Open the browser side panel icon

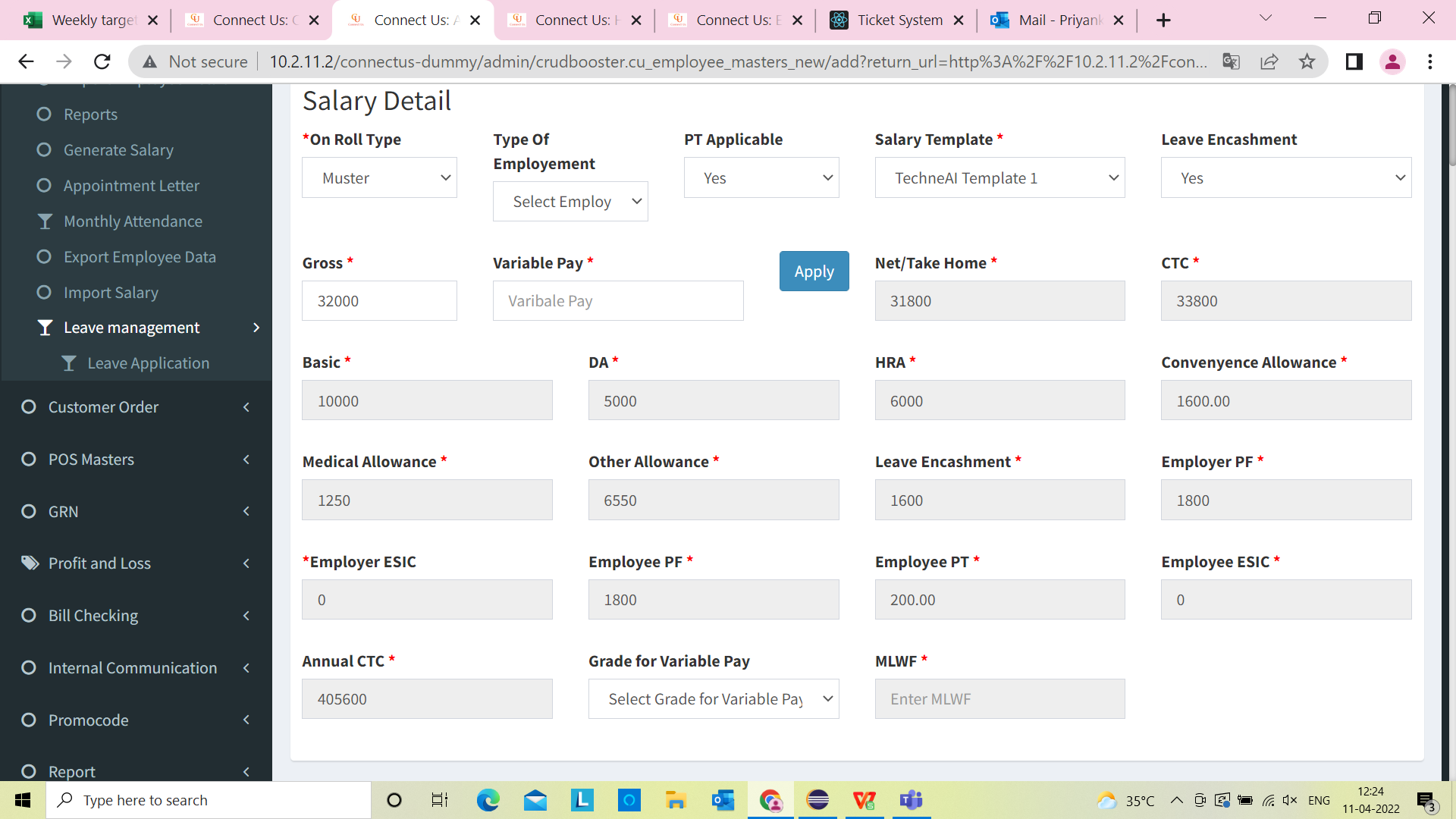click(1354, 61)
